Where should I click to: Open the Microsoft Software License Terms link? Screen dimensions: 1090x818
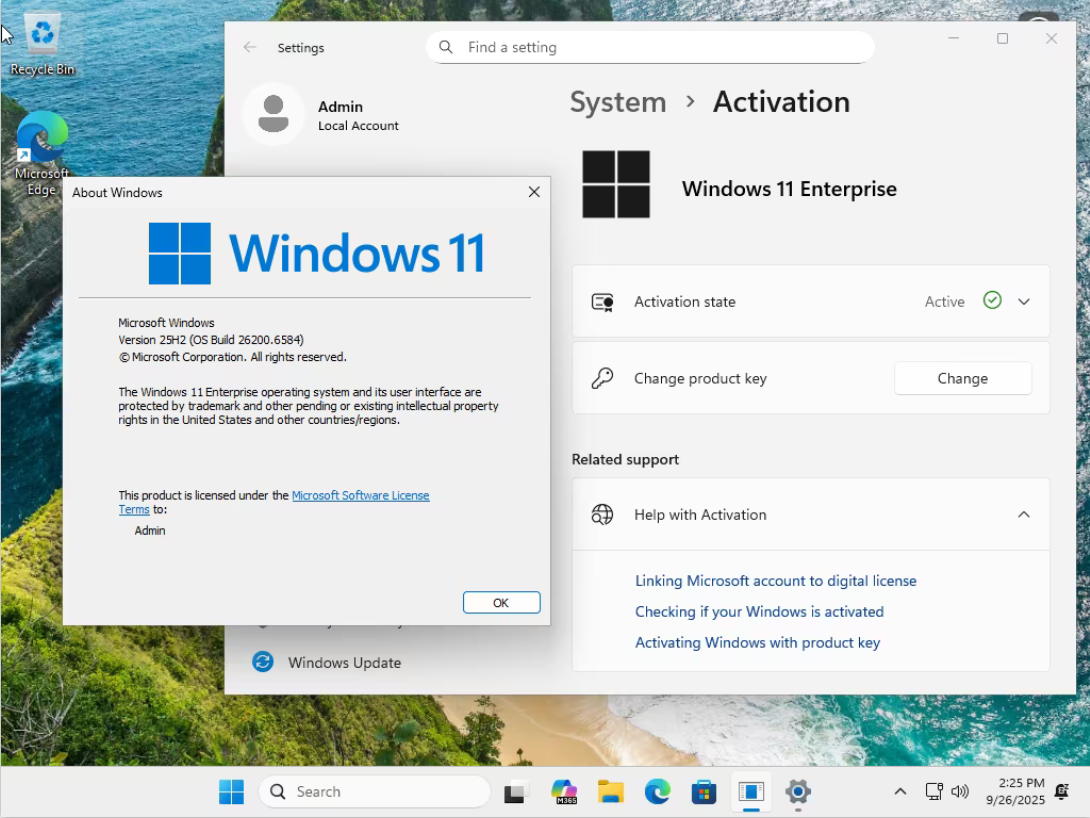360,495
